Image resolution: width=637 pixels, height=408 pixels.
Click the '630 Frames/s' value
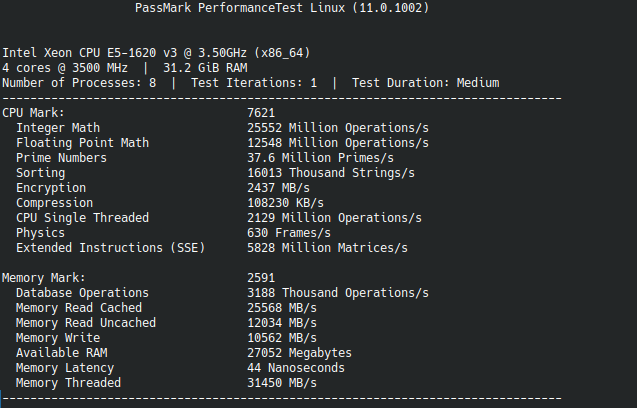click(x=289, y=233)
